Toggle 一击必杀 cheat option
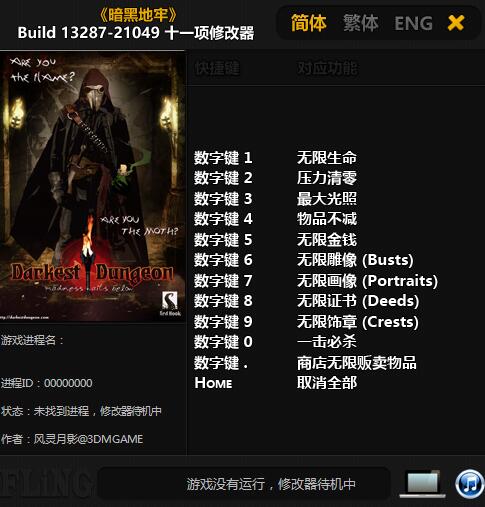The height and width of the screenshot is (507, 485). [327, 342]
